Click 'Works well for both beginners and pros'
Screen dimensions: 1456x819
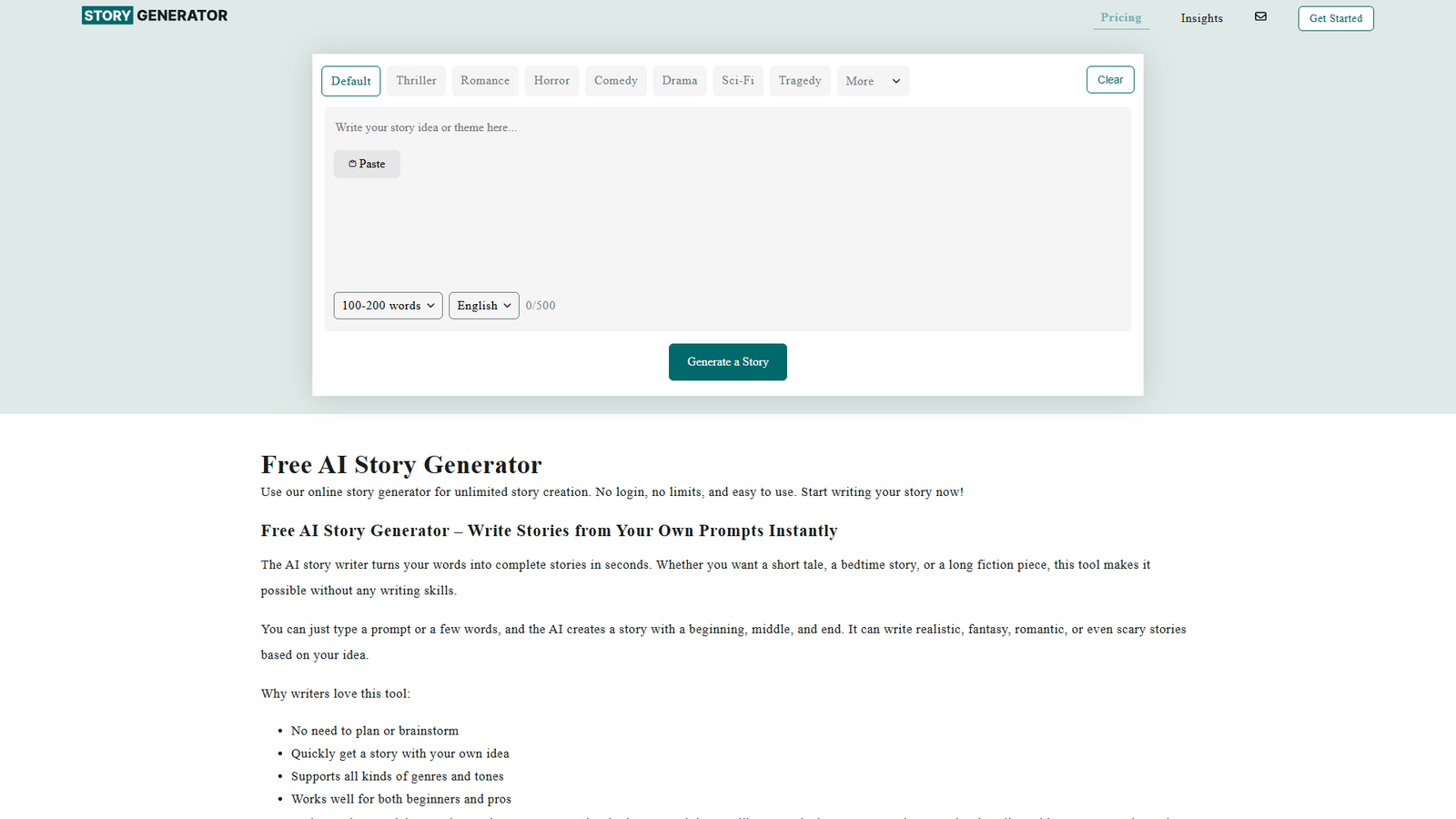pos(401,799)
